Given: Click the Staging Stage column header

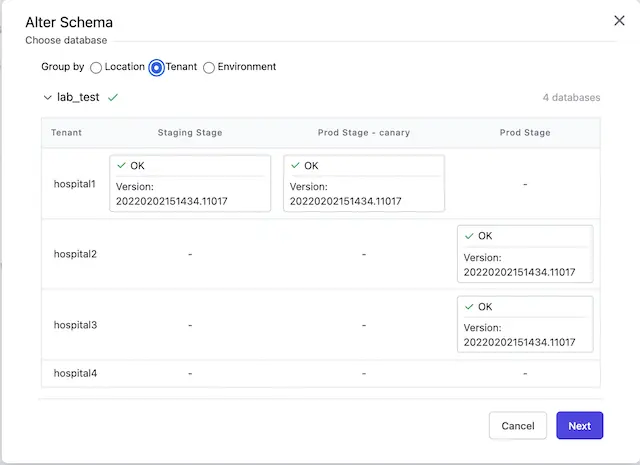Looking at the screenshot, I should pyautogui.click(x=190, y=132).
